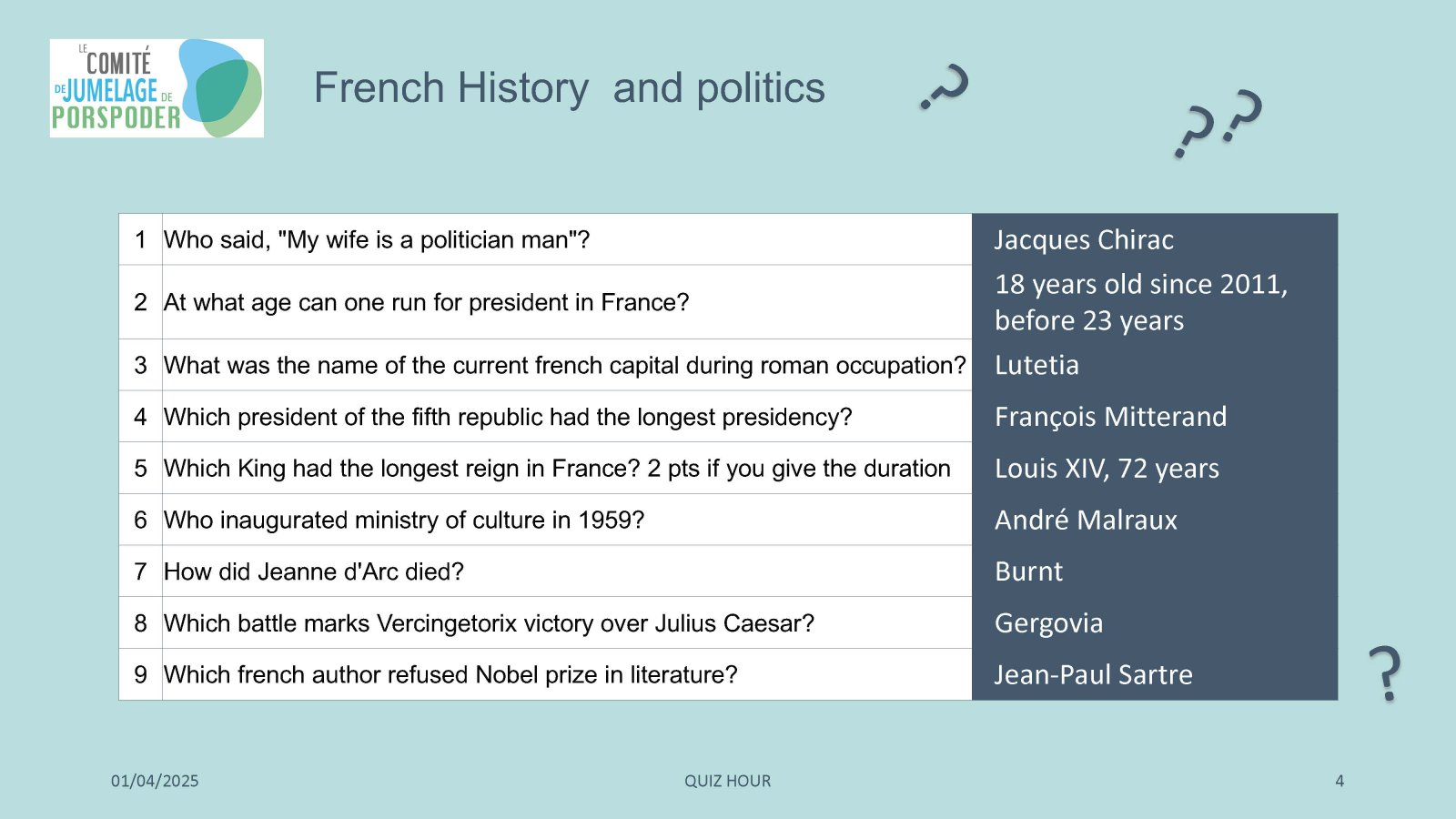
Task: Click the single question mark near the title
Action: pos(945,86)
